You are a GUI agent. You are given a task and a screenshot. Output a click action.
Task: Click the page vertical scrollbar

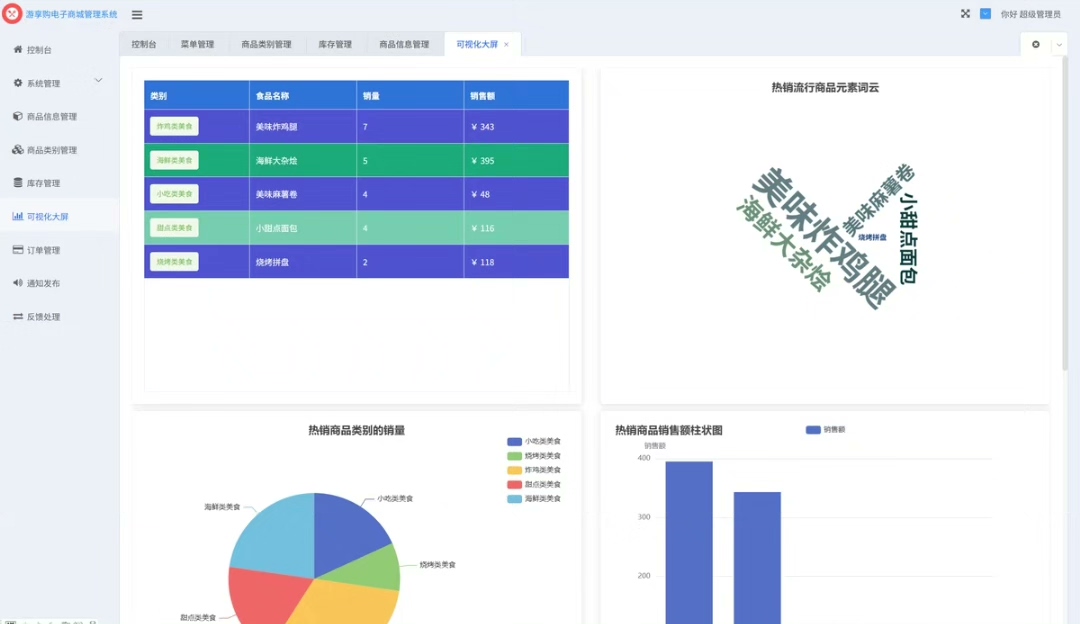(x=1065, y=214)
